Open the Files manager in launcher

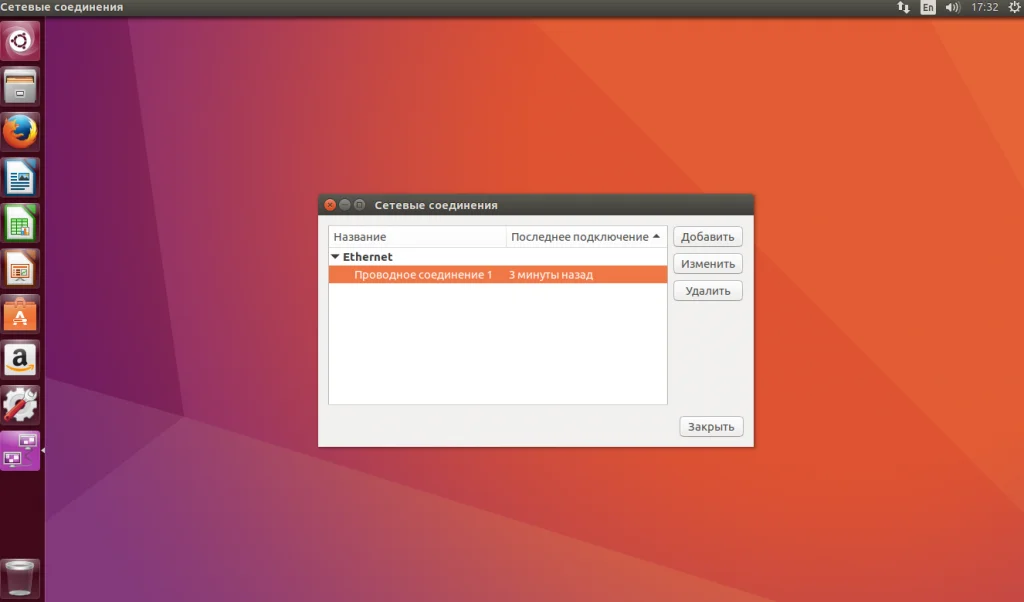click(20, 86)
